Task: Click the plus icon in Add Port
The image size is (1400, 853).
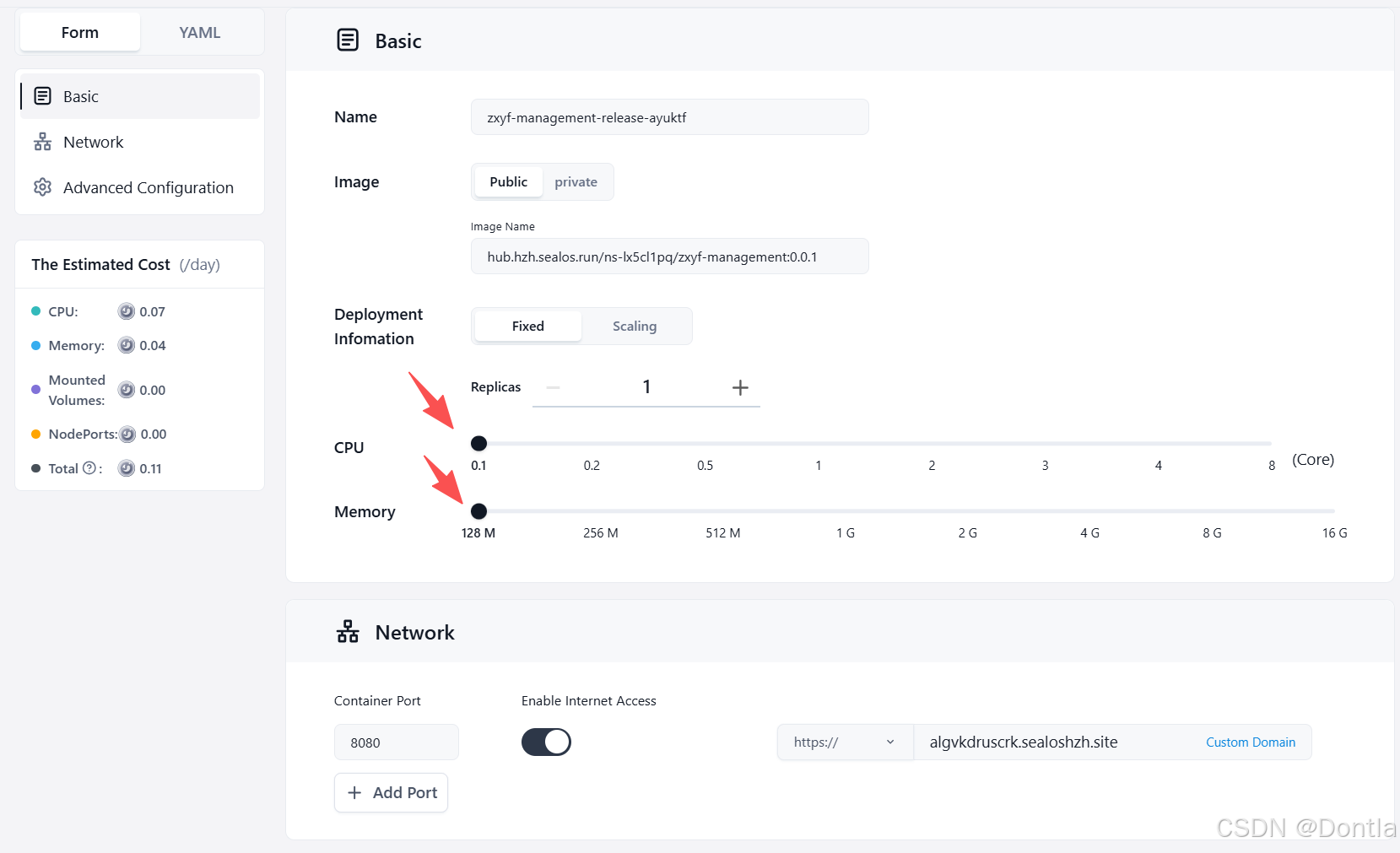Action: [x=354, y=792]
